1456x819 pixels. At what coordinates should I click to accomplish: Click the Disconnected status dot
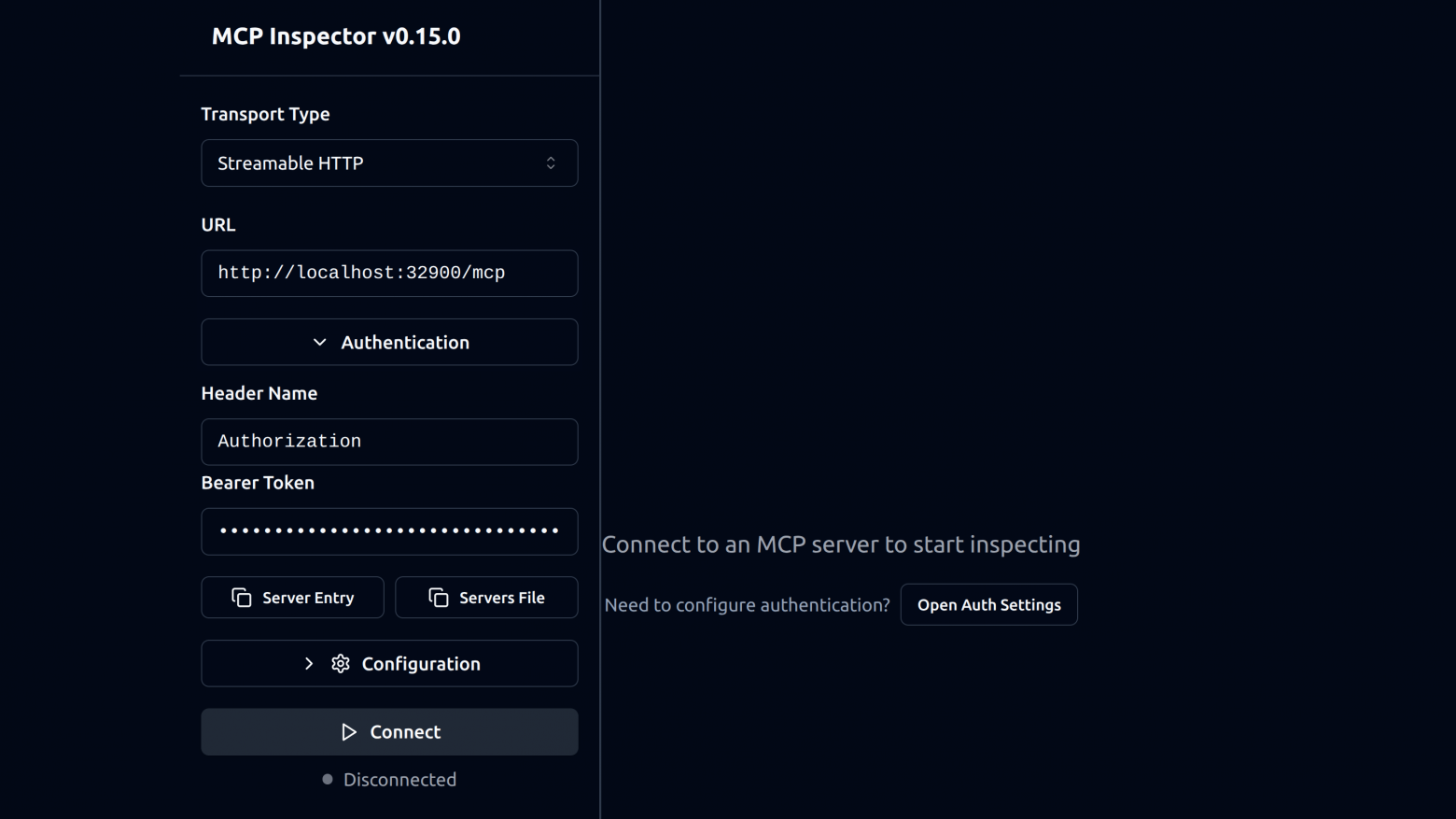coord(328,780)
